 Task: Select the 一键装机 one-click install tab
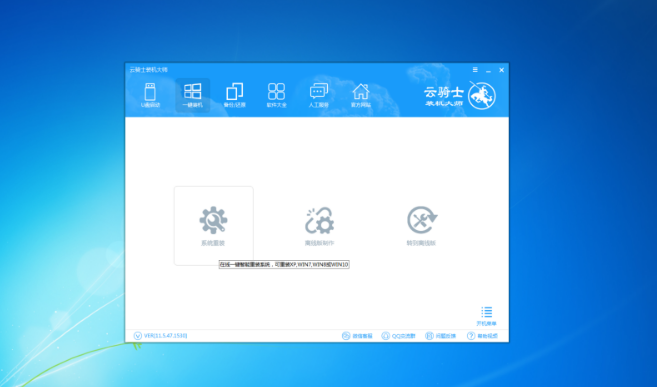click(192, 95)
